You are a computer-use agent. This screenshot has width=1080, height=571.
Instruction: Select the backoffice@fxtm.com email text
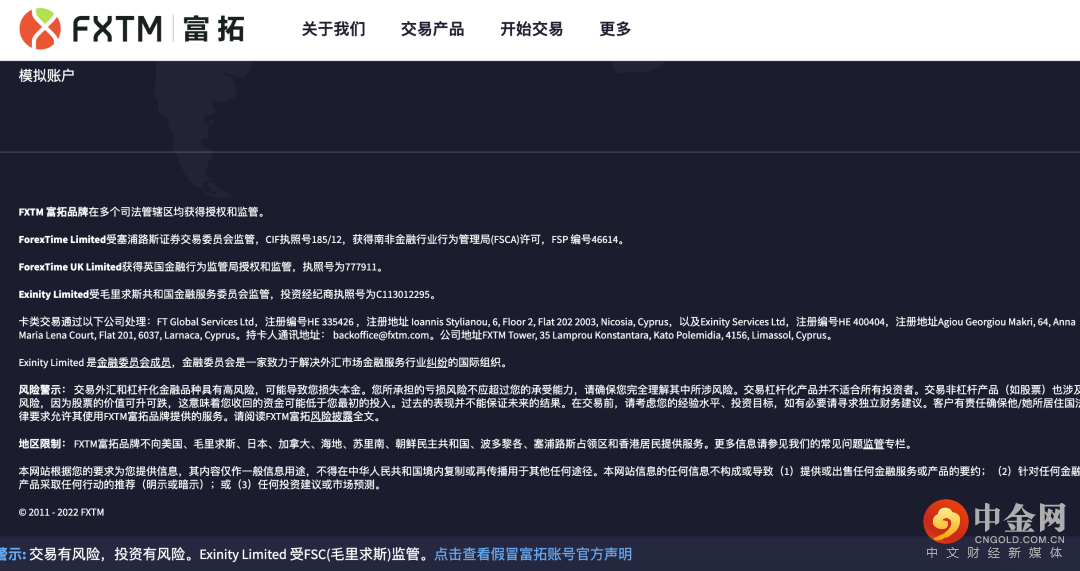coord(381,335)
